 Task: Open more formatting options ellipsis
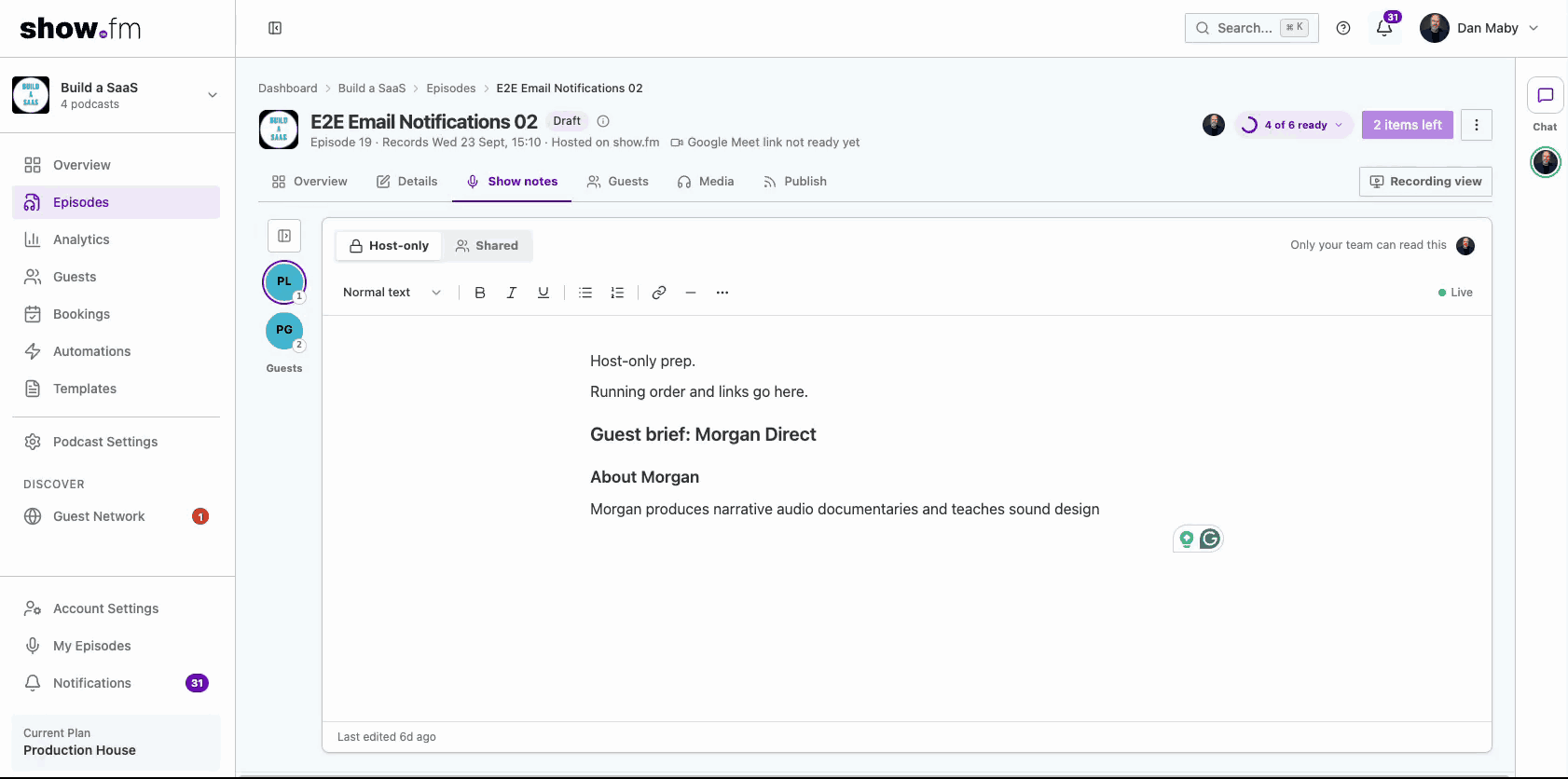coord(722,293)
